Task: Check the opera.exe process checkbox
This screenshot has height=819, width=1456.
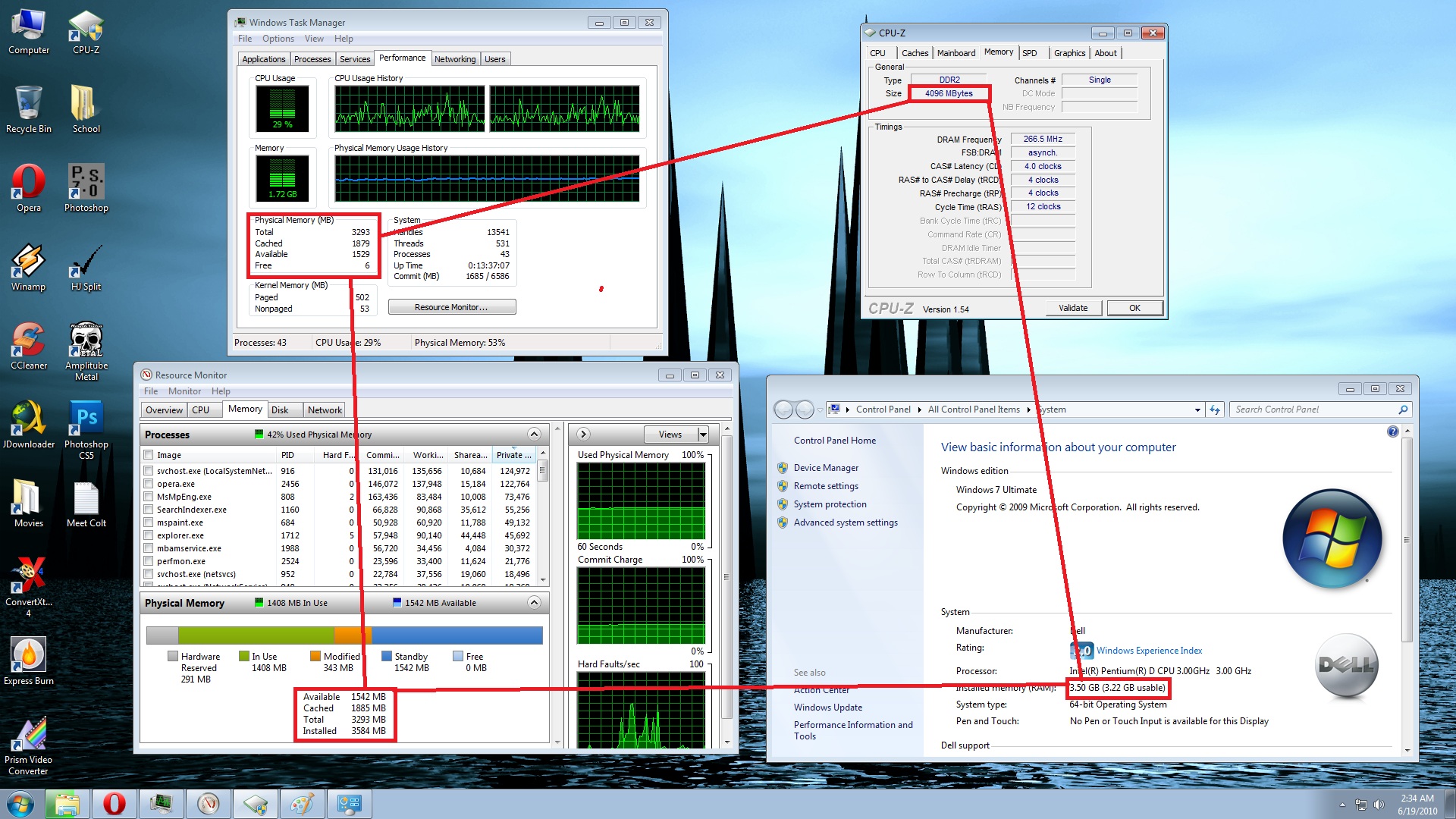Action: 149,484
